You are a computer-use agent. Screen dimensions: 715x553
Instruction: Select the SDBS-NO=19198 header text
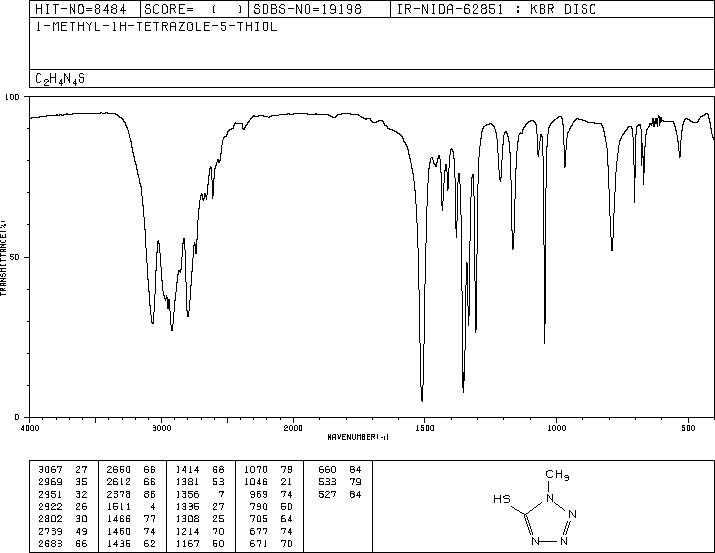[x=307, y=10]
